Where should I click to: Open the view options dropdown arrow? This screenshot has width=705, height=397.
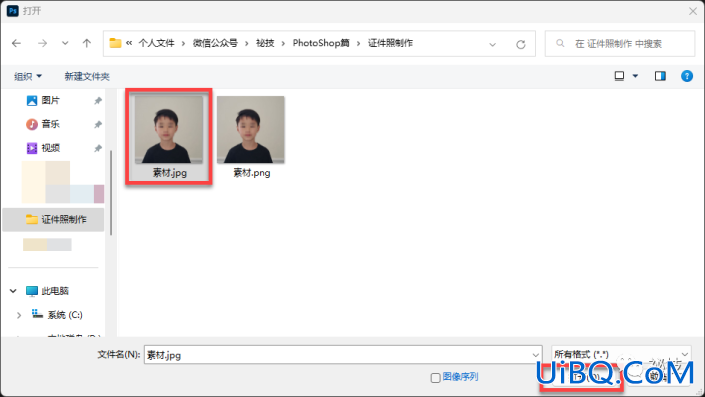click(x=635, y=76)
